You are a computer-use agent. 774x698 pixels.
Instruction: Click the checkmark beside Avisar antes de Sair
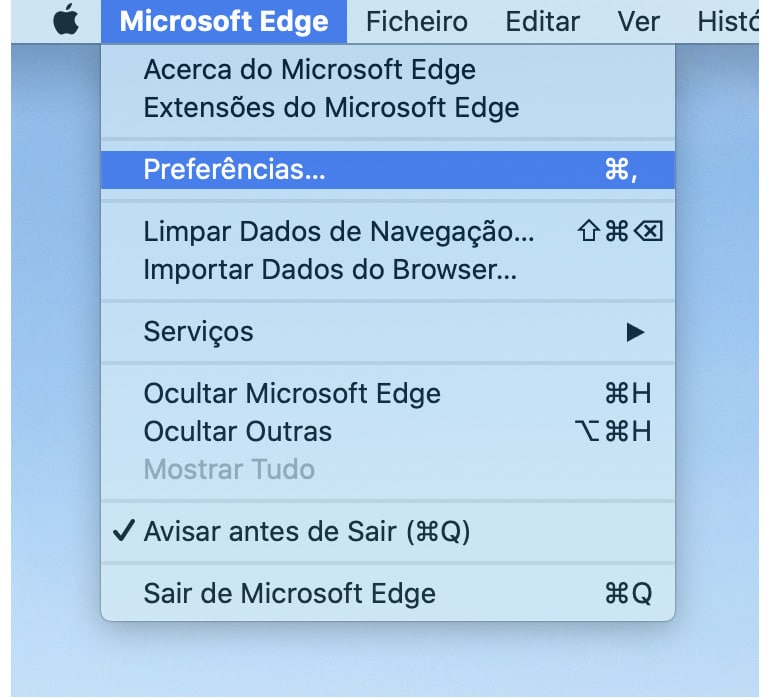click(123, 531)
